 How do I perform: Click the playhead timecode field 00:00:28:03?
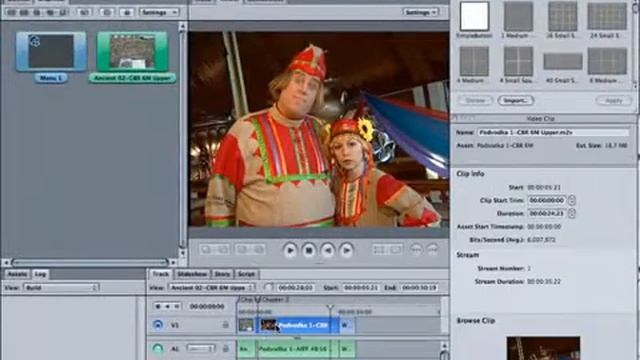click(x=296, y=288)
